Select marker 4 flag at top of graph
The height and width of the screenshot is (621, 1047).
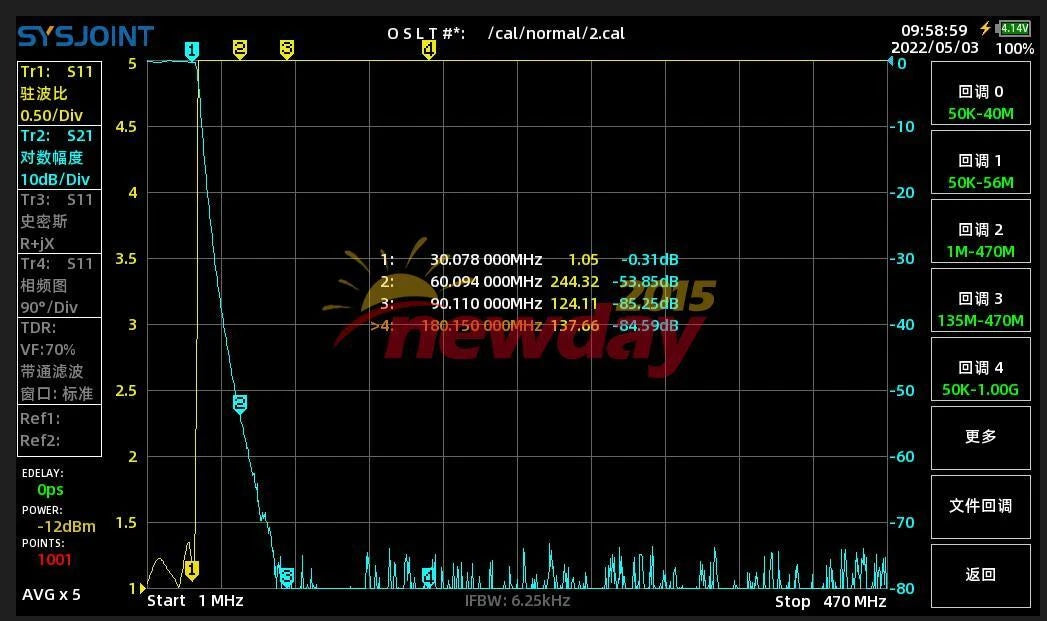coord(429,49)
